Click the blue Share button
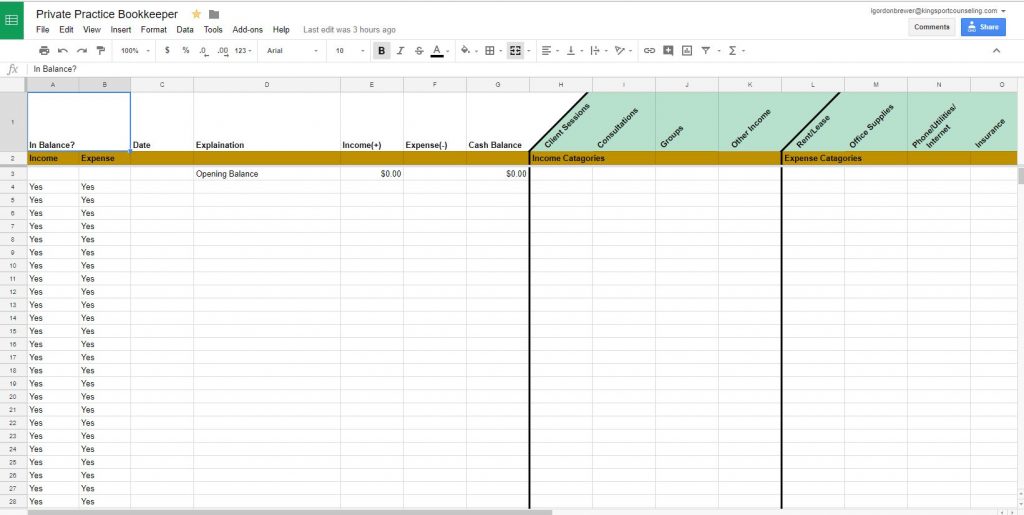Image resolution: width=1024 pixels, height=515 pixels. point(983,27)
